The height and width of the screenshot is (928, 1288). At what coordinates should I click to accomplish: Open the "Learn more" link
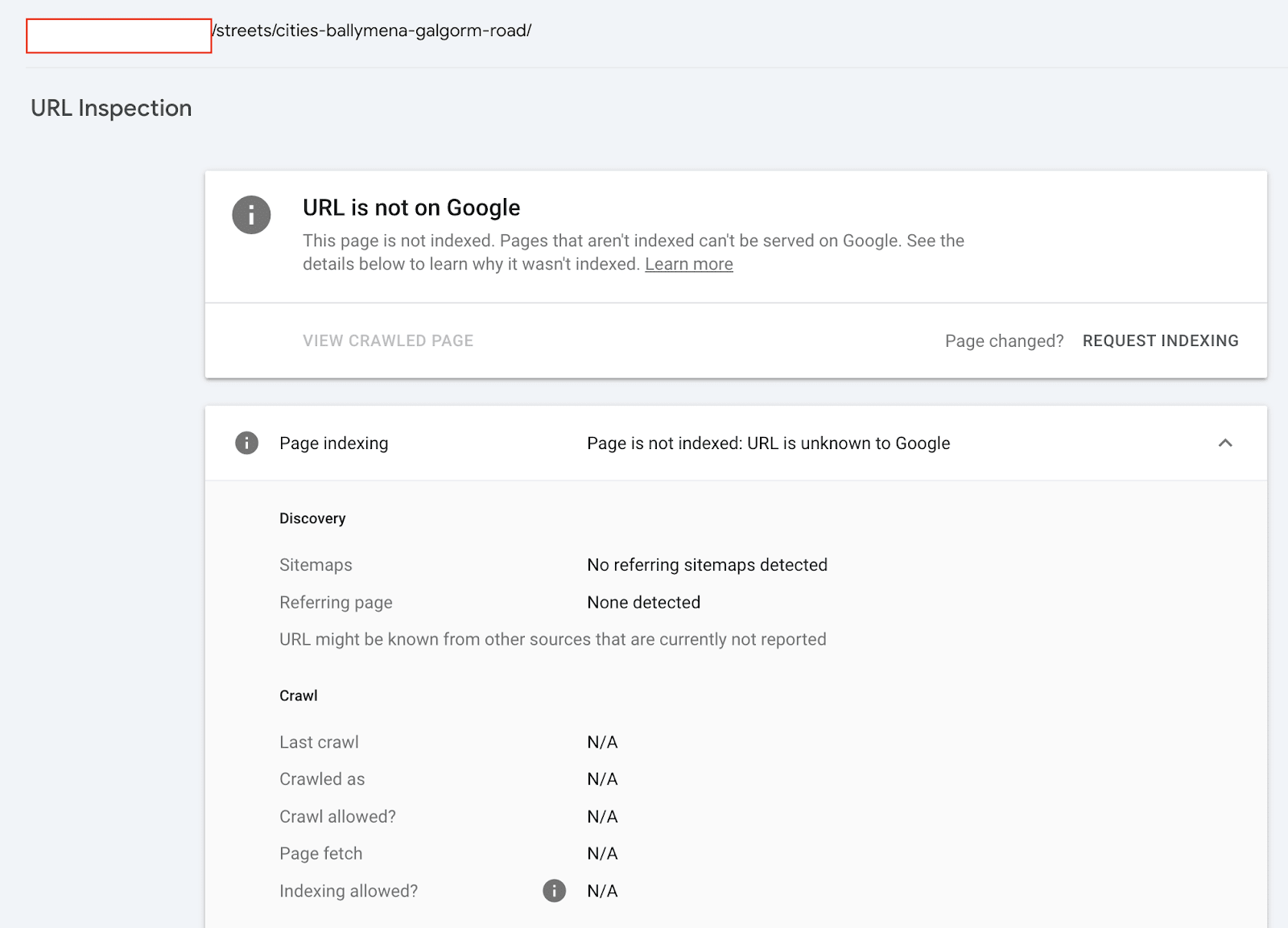[688, 264]
